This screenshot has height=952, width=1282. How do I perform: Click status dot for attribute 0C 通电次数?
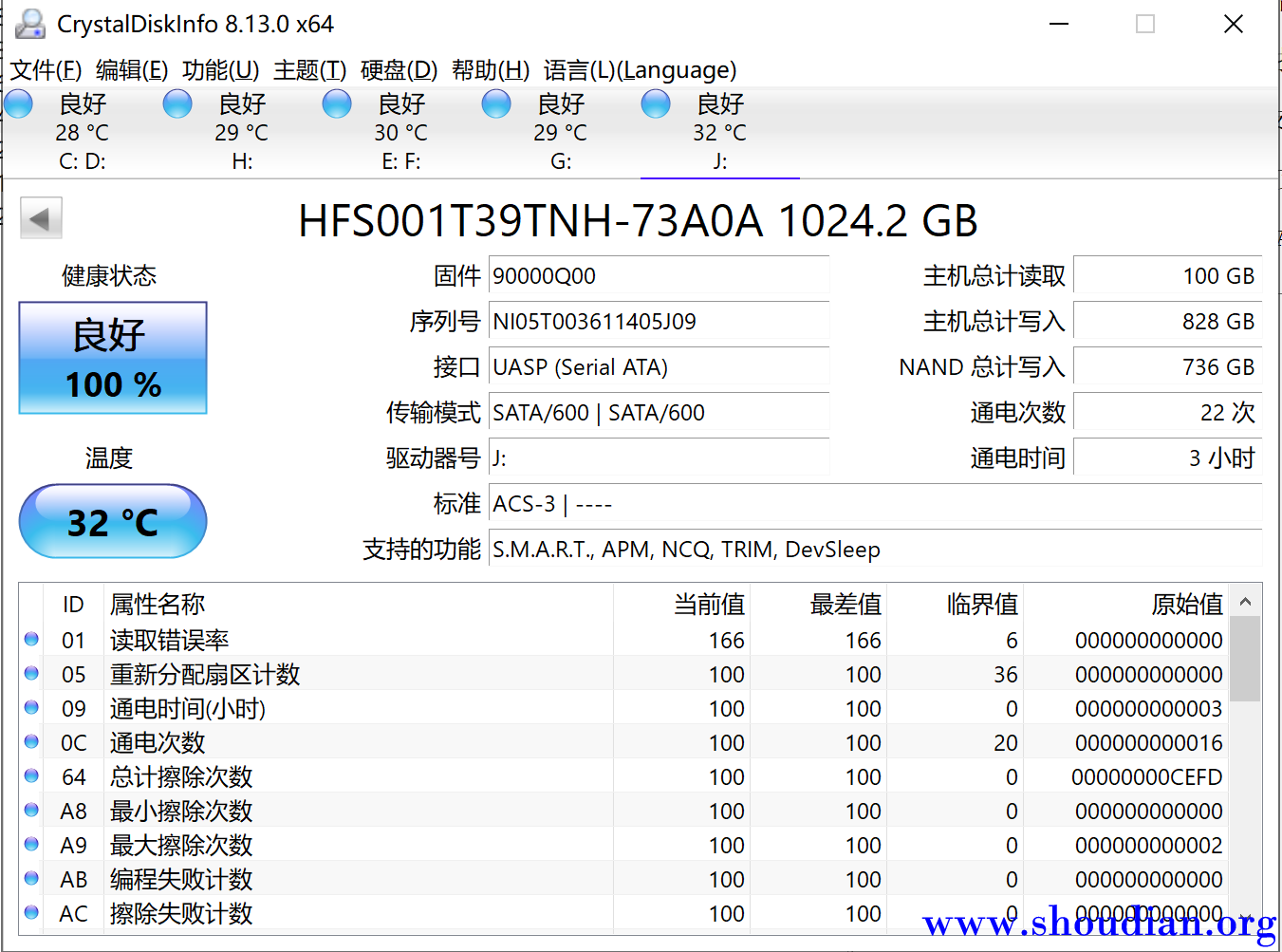tap(31, 741)
